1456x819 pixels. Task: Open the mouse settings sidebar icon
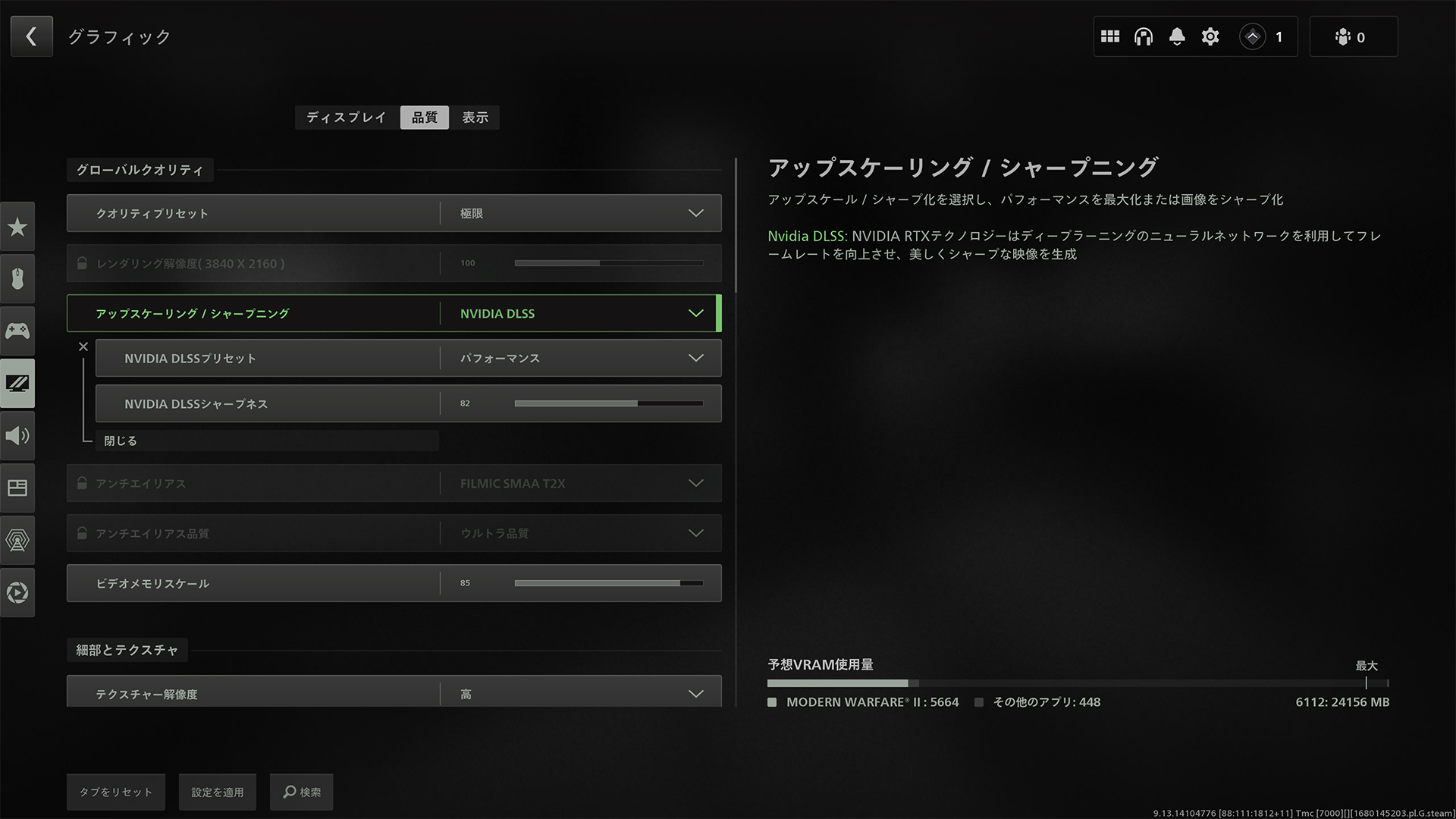click(17, 278)
